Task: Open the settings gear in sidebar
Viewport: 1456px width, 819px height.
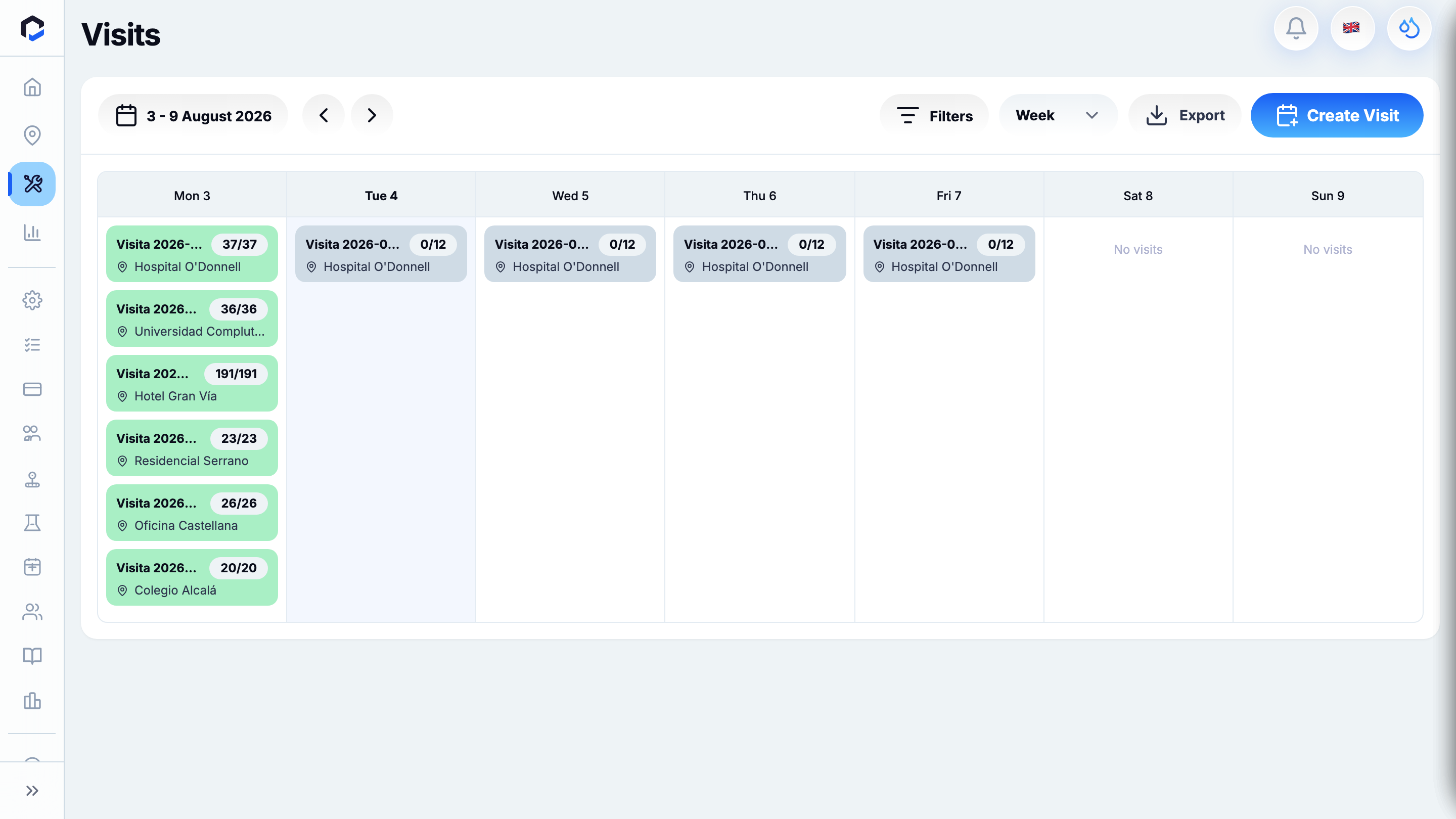Action: pos(32,300)
